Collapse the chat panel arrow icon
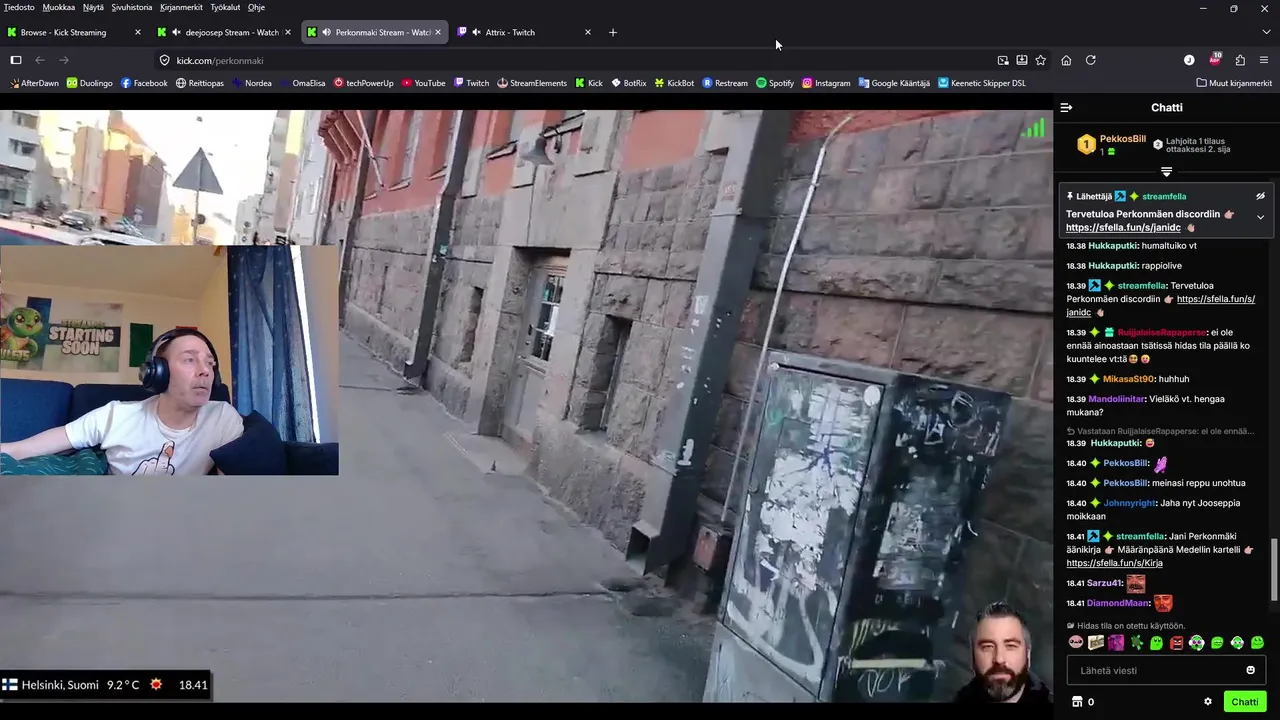Viewport: 1280px width, 720px height. click(1066, 107)
